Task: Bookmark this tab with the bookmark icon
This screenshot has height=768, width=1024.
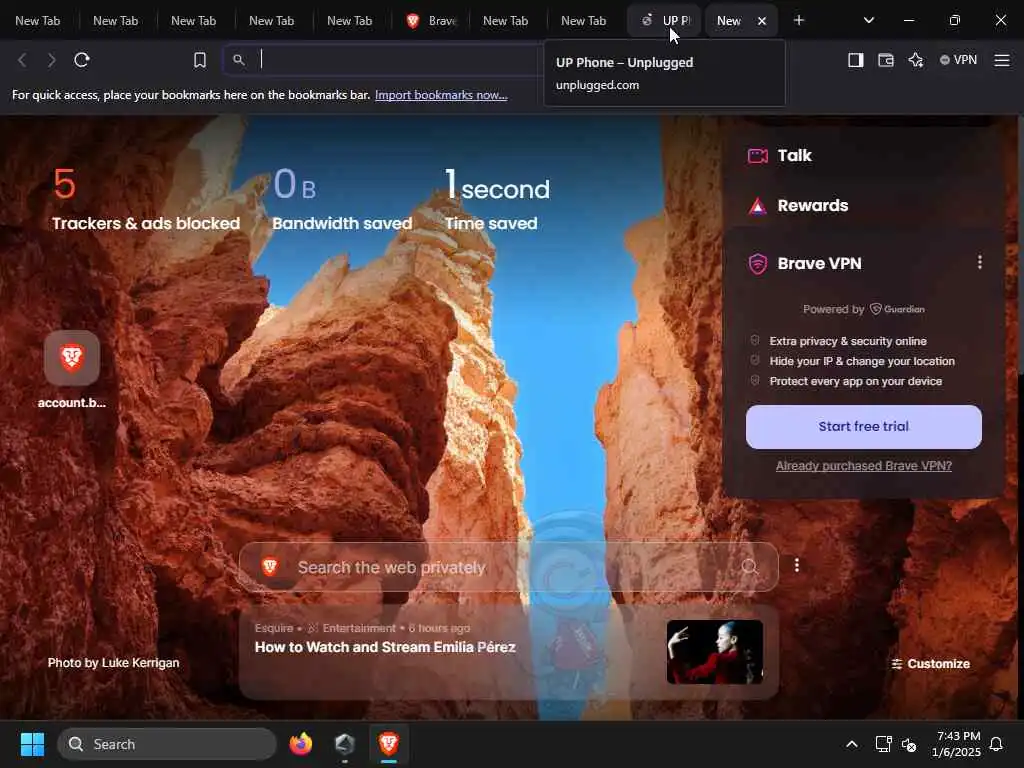Action: point(200,60)
